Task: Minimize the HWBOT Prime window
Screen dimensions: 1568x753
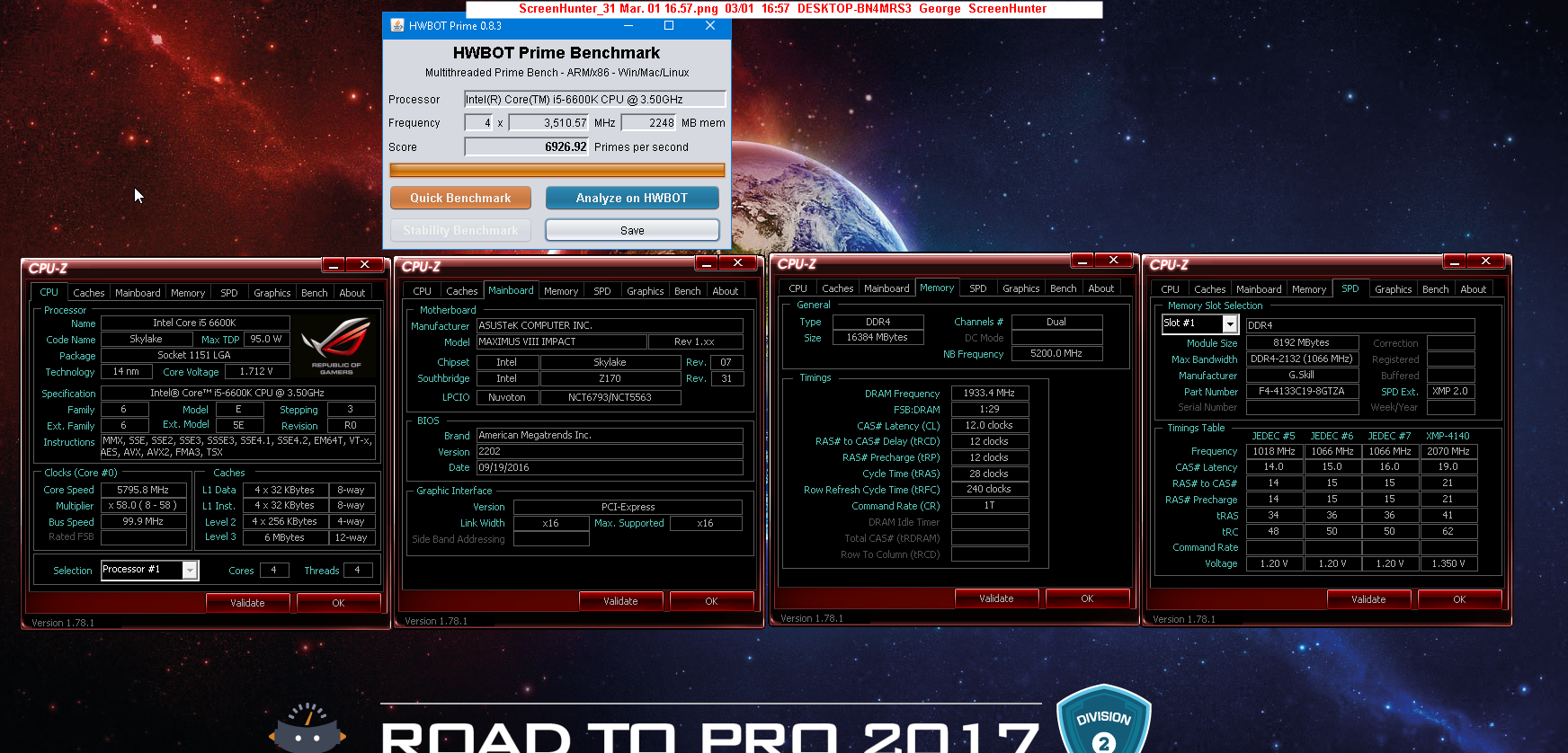Action: click(x=628, y=25)
